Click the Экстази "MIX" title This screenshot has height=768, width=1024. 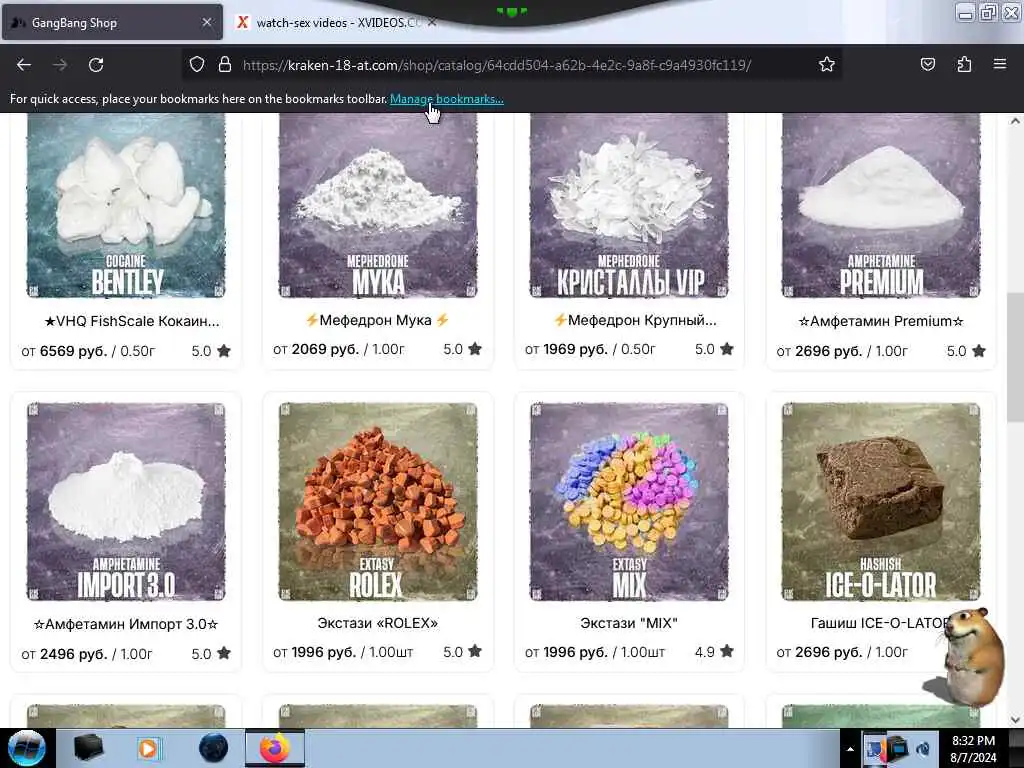pyautogui.click(x=629, y=623)
